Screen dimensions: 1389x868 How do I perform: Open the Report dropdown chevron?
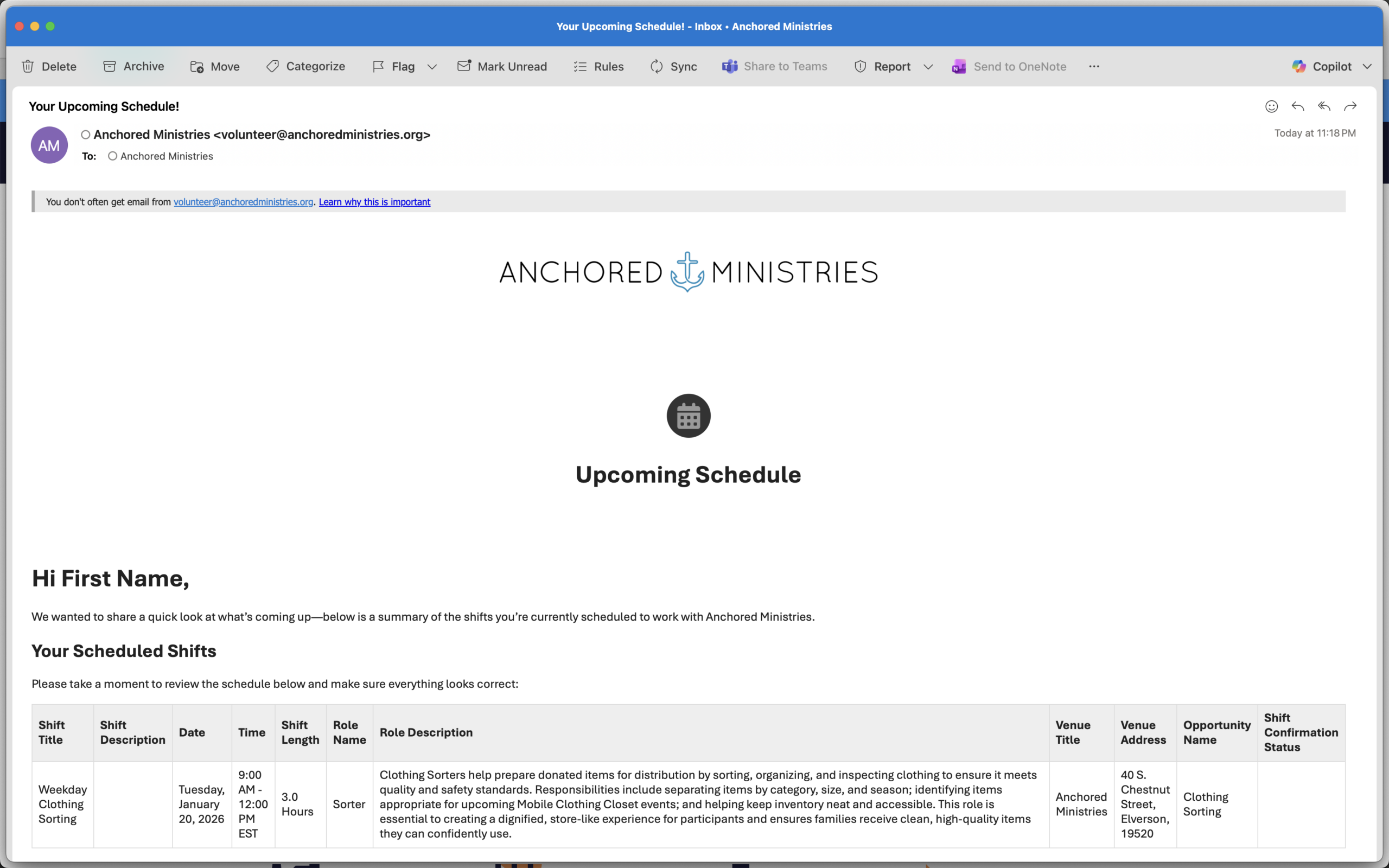[x=928, y=67]
